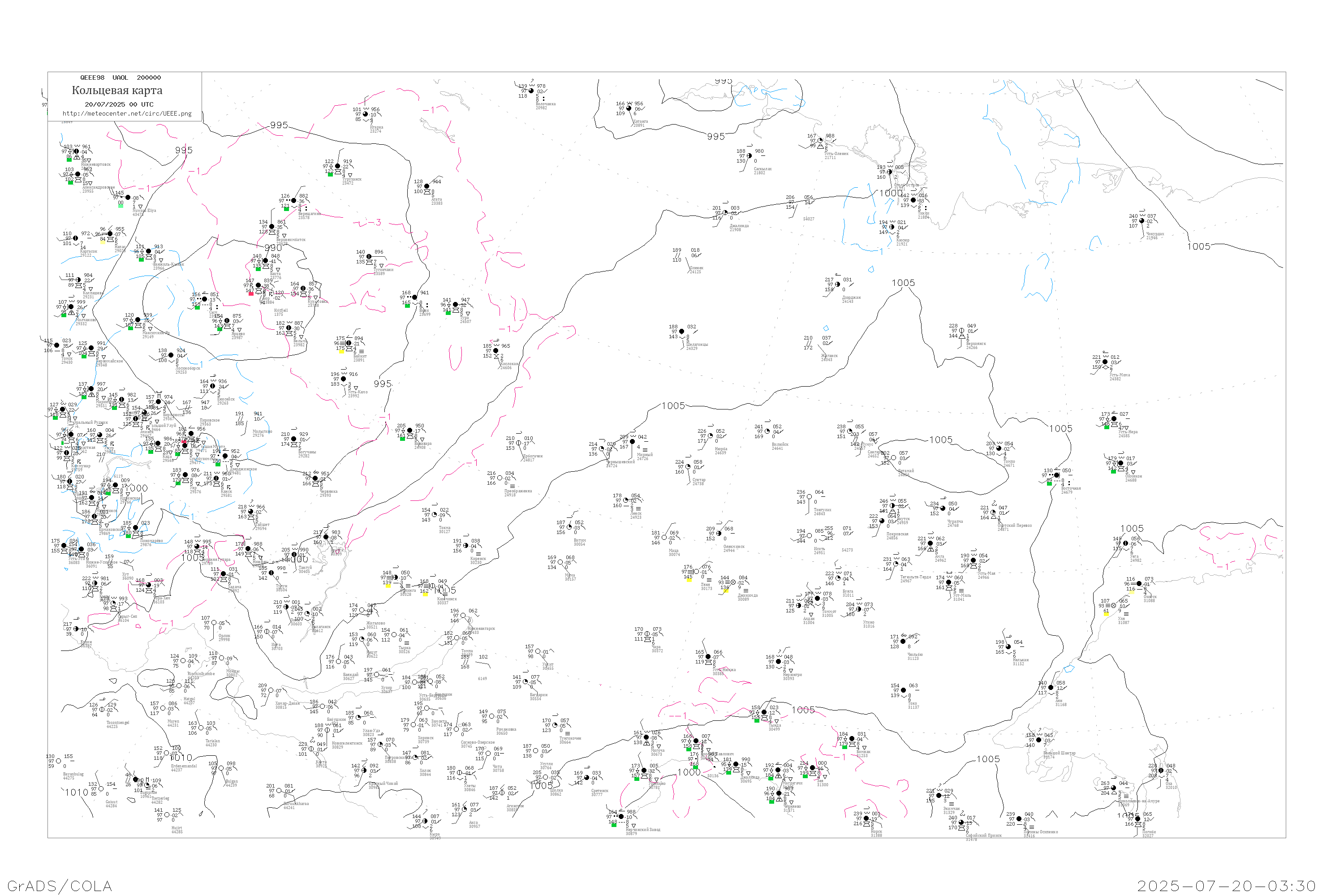Click green square under Туруханск station

point(330,174)
